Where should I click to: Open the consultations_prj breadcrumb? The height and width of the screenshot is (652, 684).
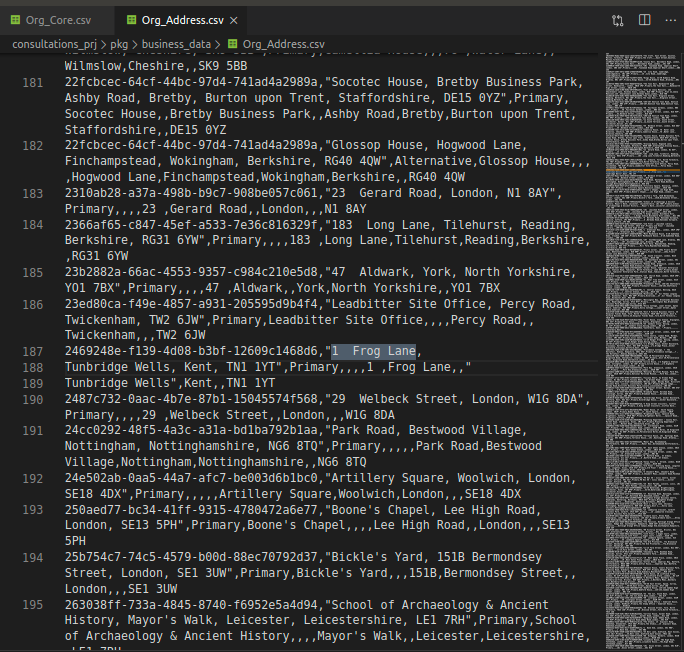pos(54,44)
